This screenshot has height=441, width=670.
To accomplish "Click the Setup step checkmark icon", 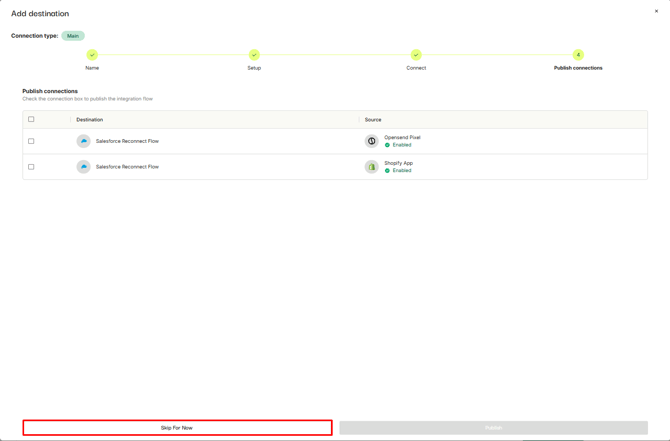I will pyautogui.click(x=254, y=55).
